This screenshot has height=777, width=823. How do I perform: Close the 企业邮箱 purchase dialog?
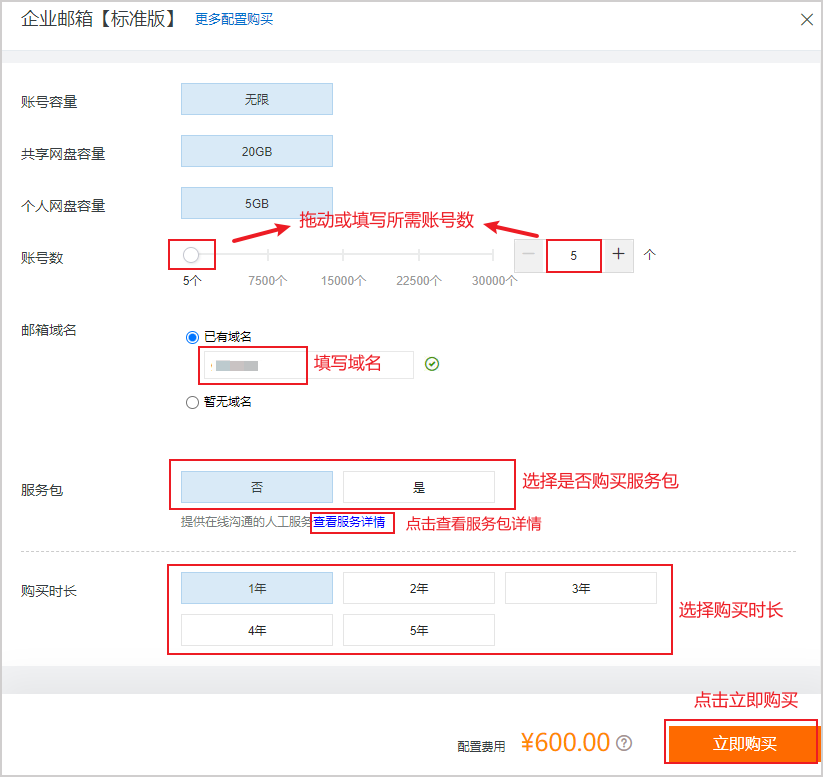(806, 20)
